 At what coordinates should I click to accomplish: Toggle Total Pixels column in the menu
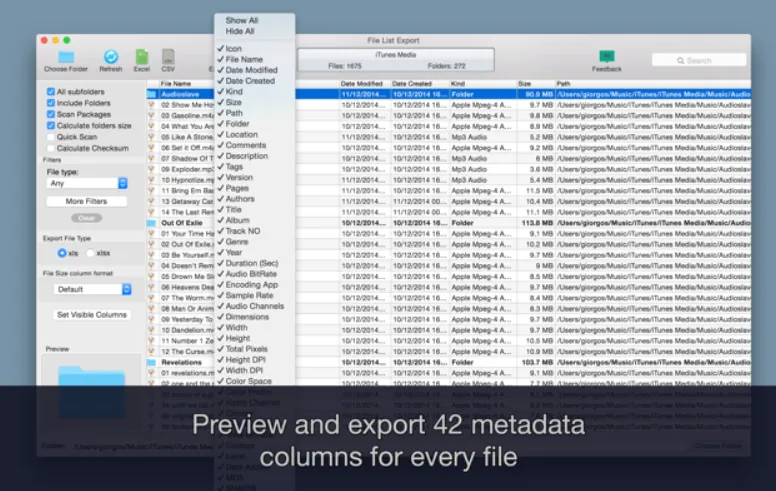pos(255,349)
